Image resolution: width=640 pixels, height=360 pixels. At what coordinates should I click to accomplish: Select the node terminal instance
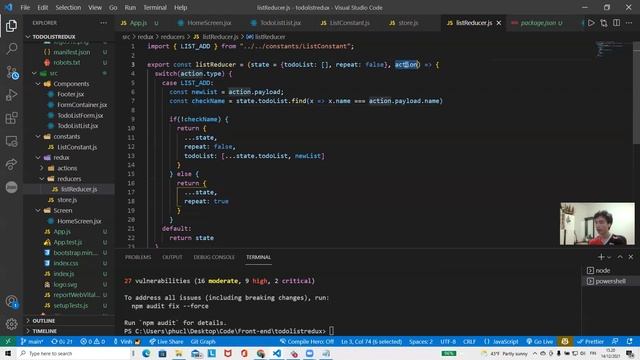602,270
